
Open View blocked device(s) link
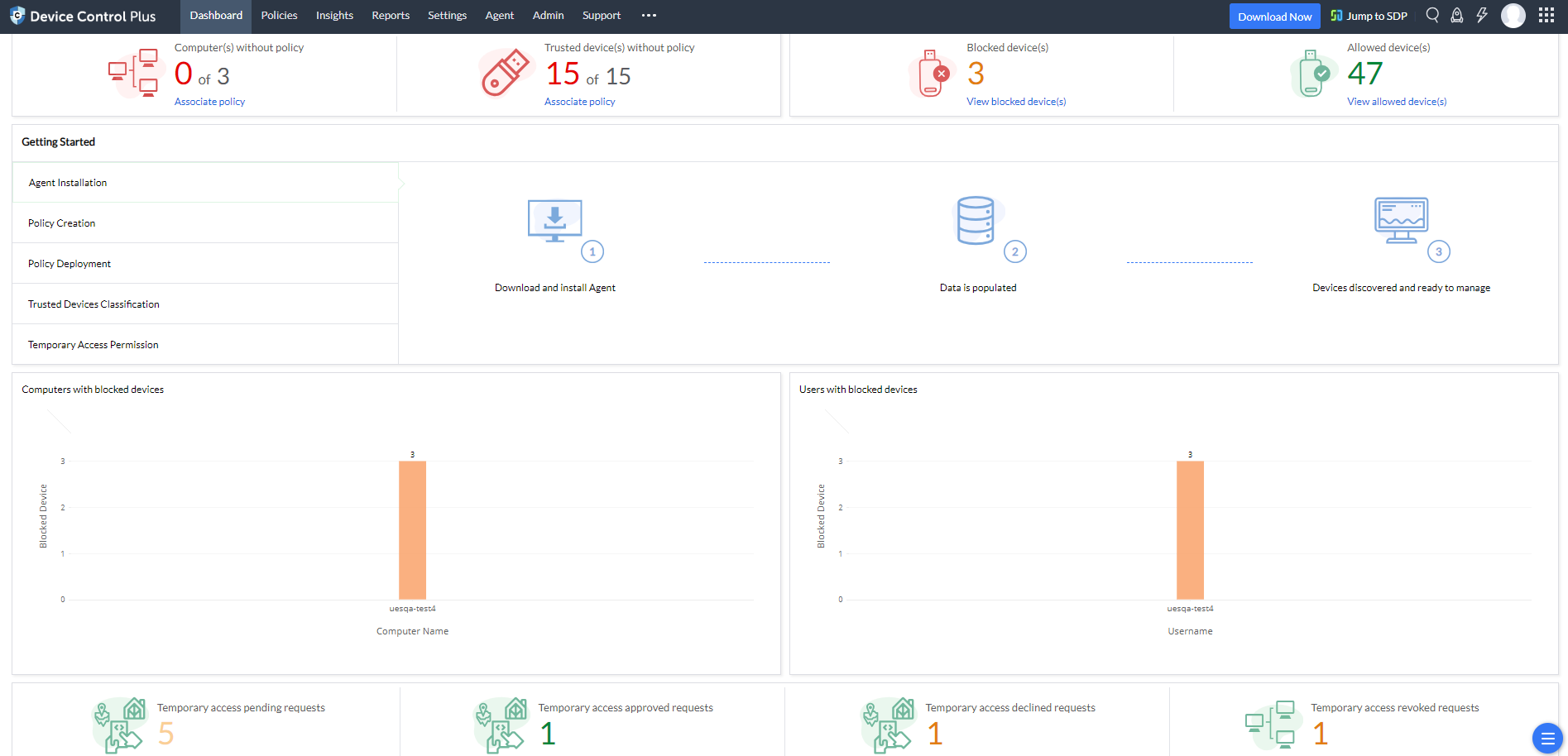pos(1016,102)
